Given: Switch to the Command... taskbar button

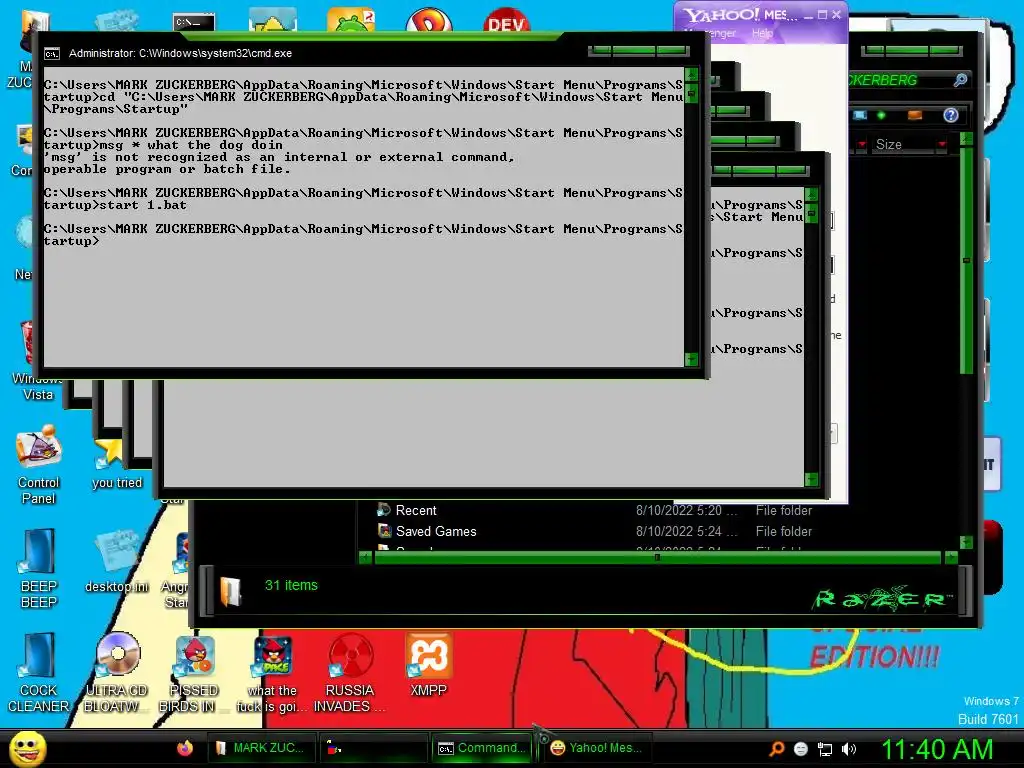Looking at the screenshot, I should pyautogui.click(x=483, y=748).
